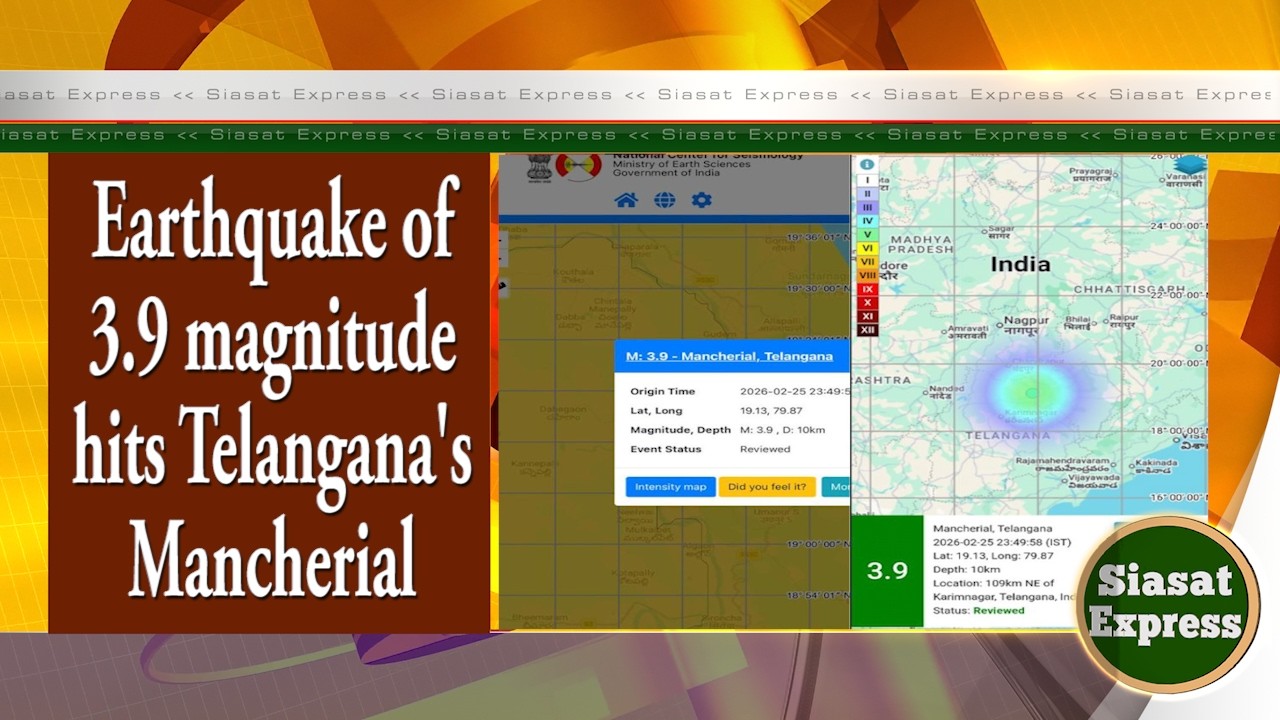This screenshot has width=1280, height=720.
Task: Open the map layers icon
Action: [x=1189, y=165]
